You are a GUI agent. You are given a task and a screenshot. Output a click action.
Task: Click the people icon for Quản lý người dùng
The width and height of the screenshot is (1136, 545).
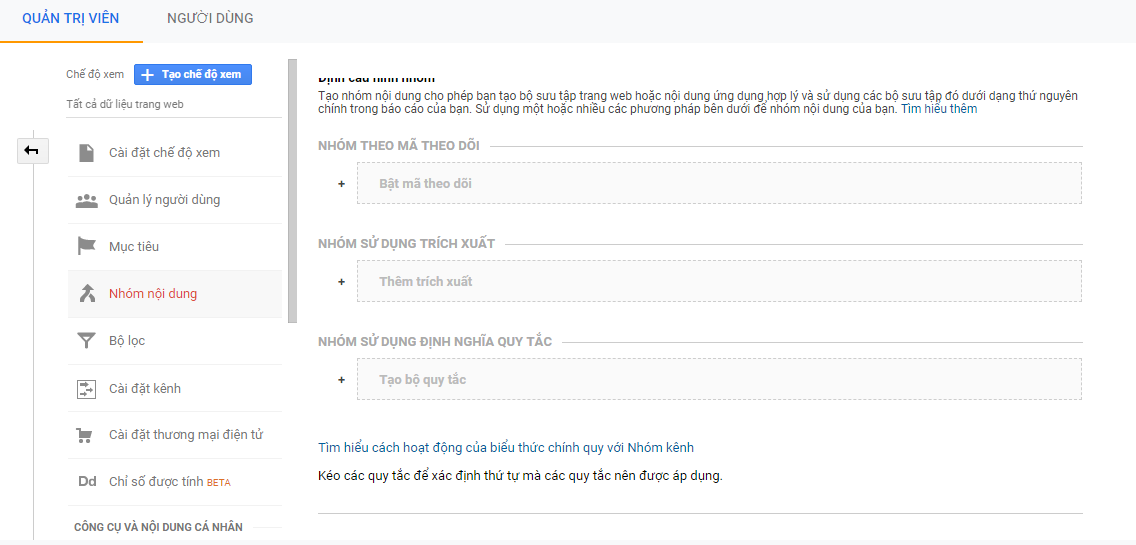[86, 200]
